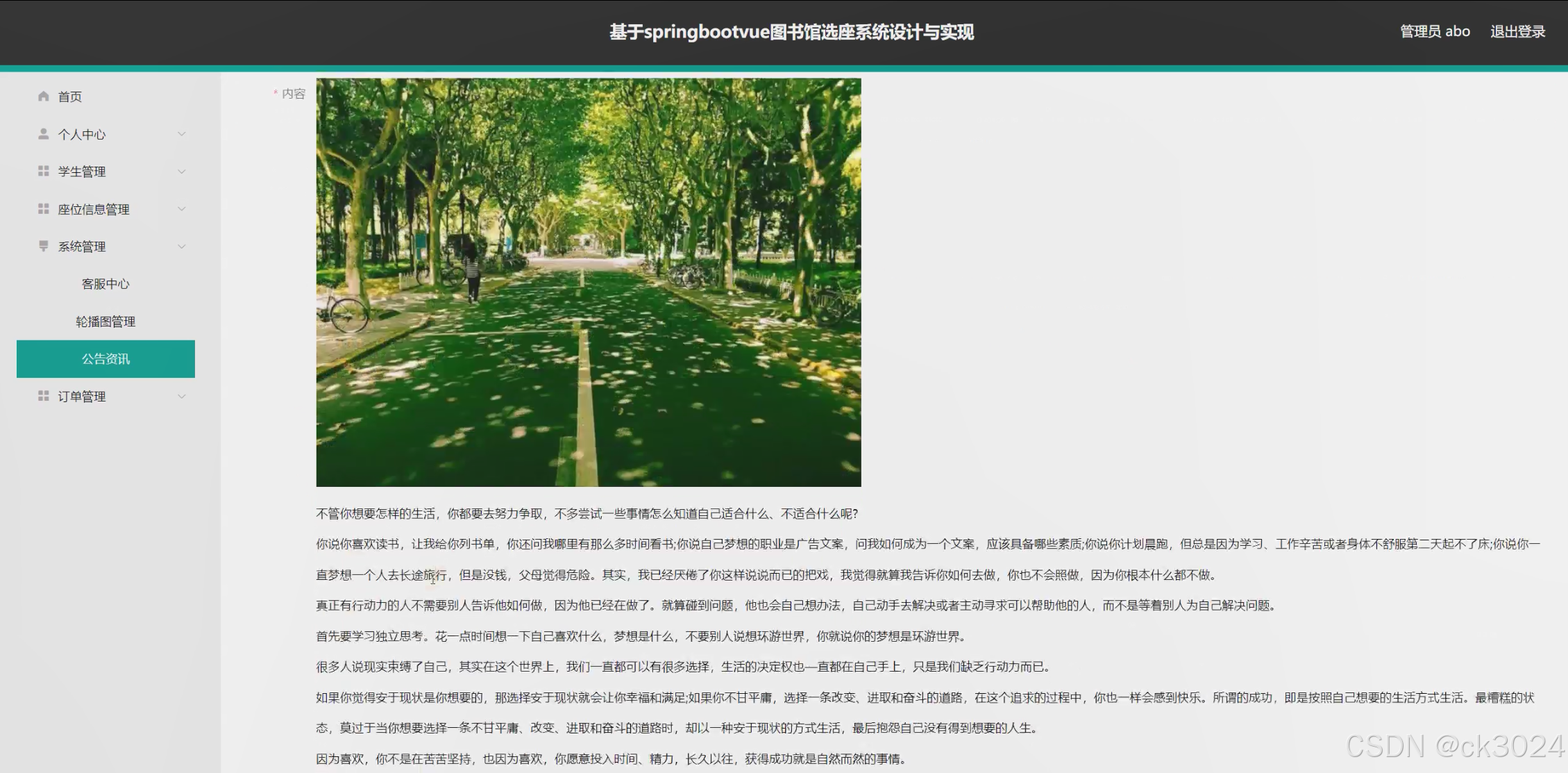The height and width of the screenshot is (773, 1568).
Task: Click the first paragraph starting 不管你想要怎样的生活
Action: (587, 514)
